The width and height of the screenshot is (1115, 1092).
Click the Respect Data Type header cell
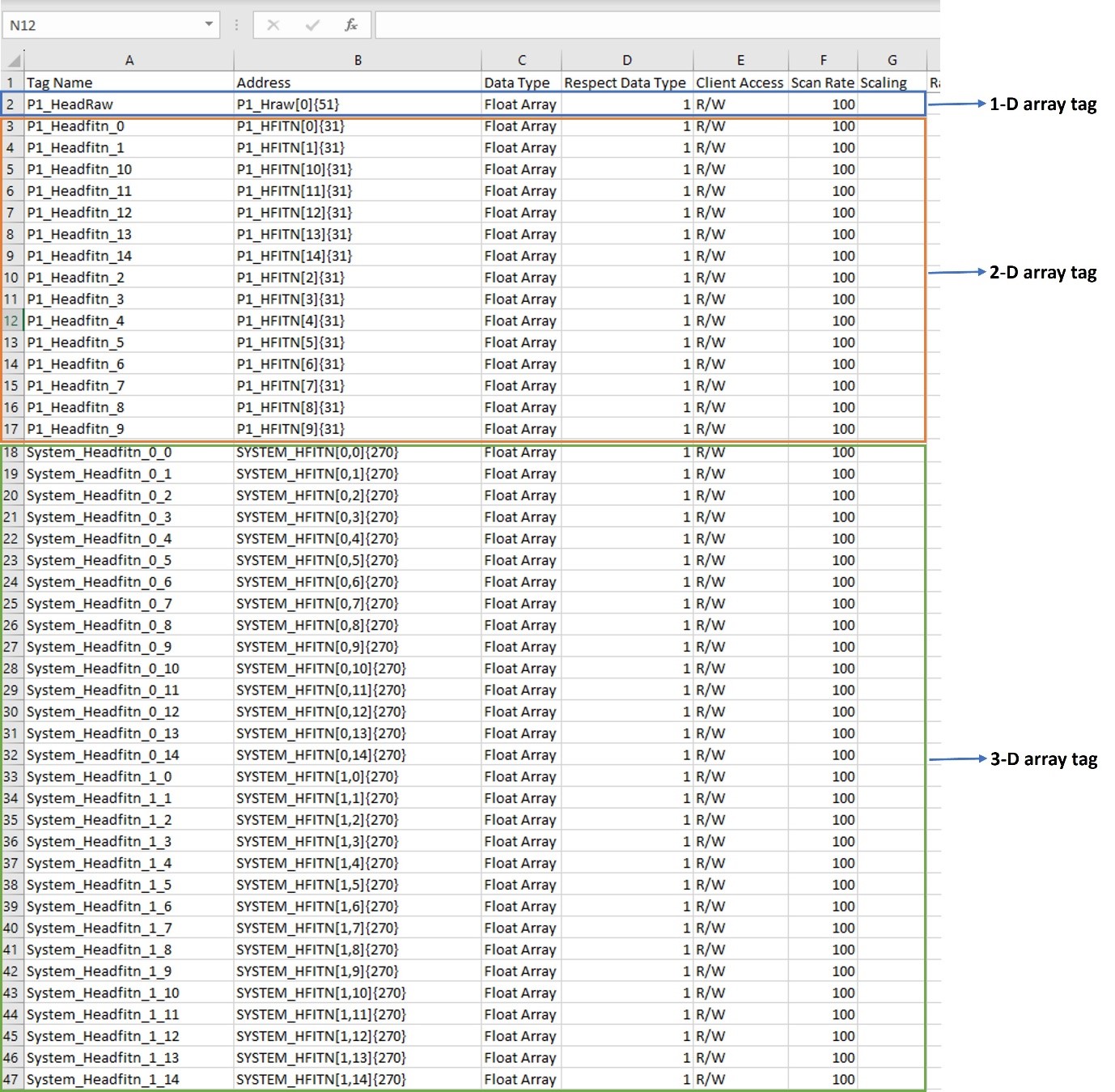(625, 83)
